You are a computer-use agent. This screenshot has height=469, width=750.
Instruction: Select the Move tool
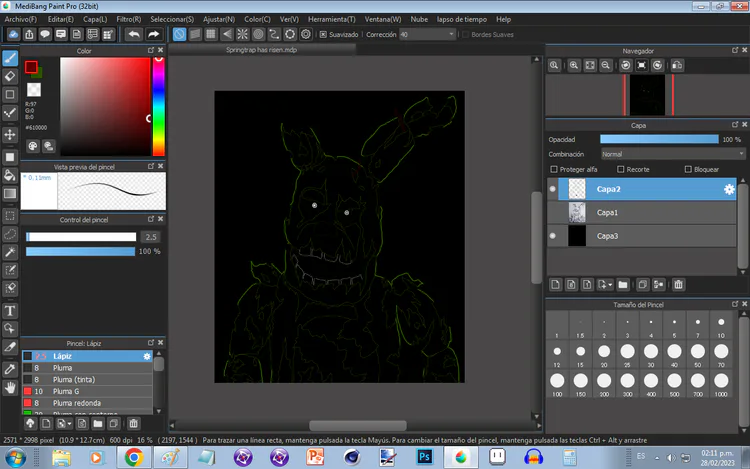(10, 134)
